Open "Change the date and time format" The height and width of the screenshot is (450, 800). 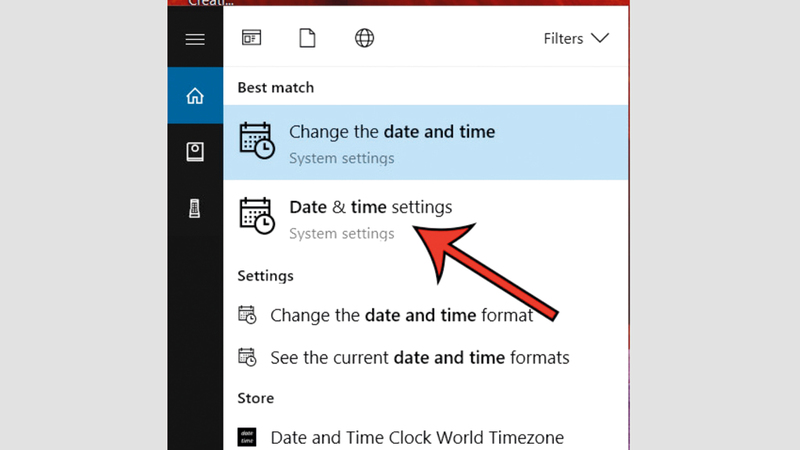tap(401, 315)
